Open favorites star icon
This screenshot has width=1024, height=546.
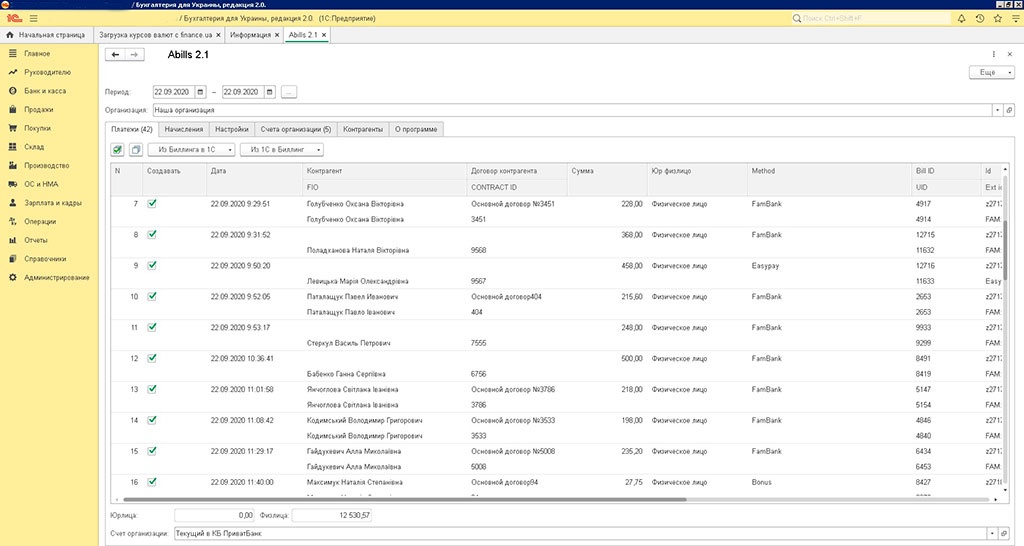click(998, 18)
